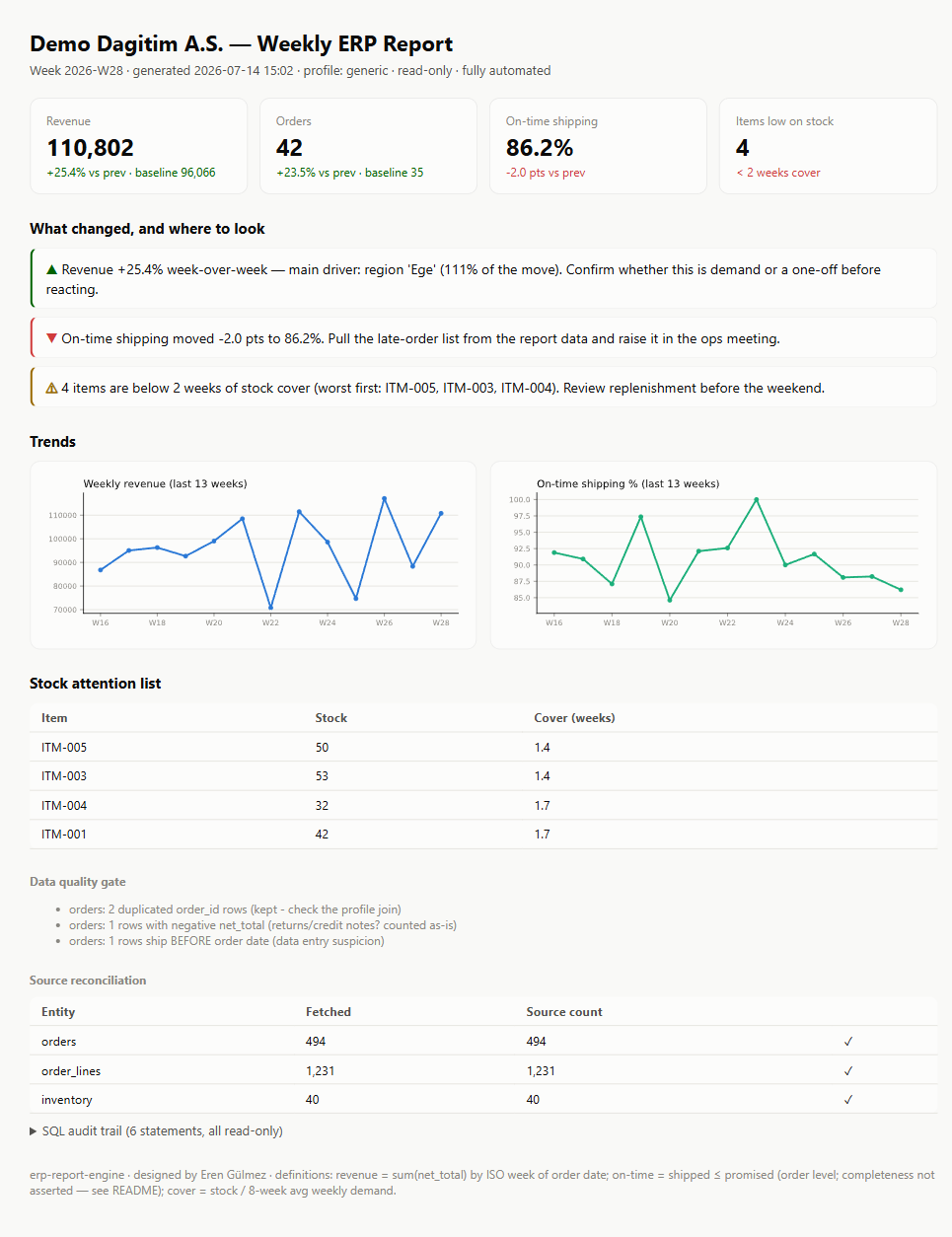
Task: Click the 'Data quality gate' heading
Action: pyautogui.click(x=77, y=882)
